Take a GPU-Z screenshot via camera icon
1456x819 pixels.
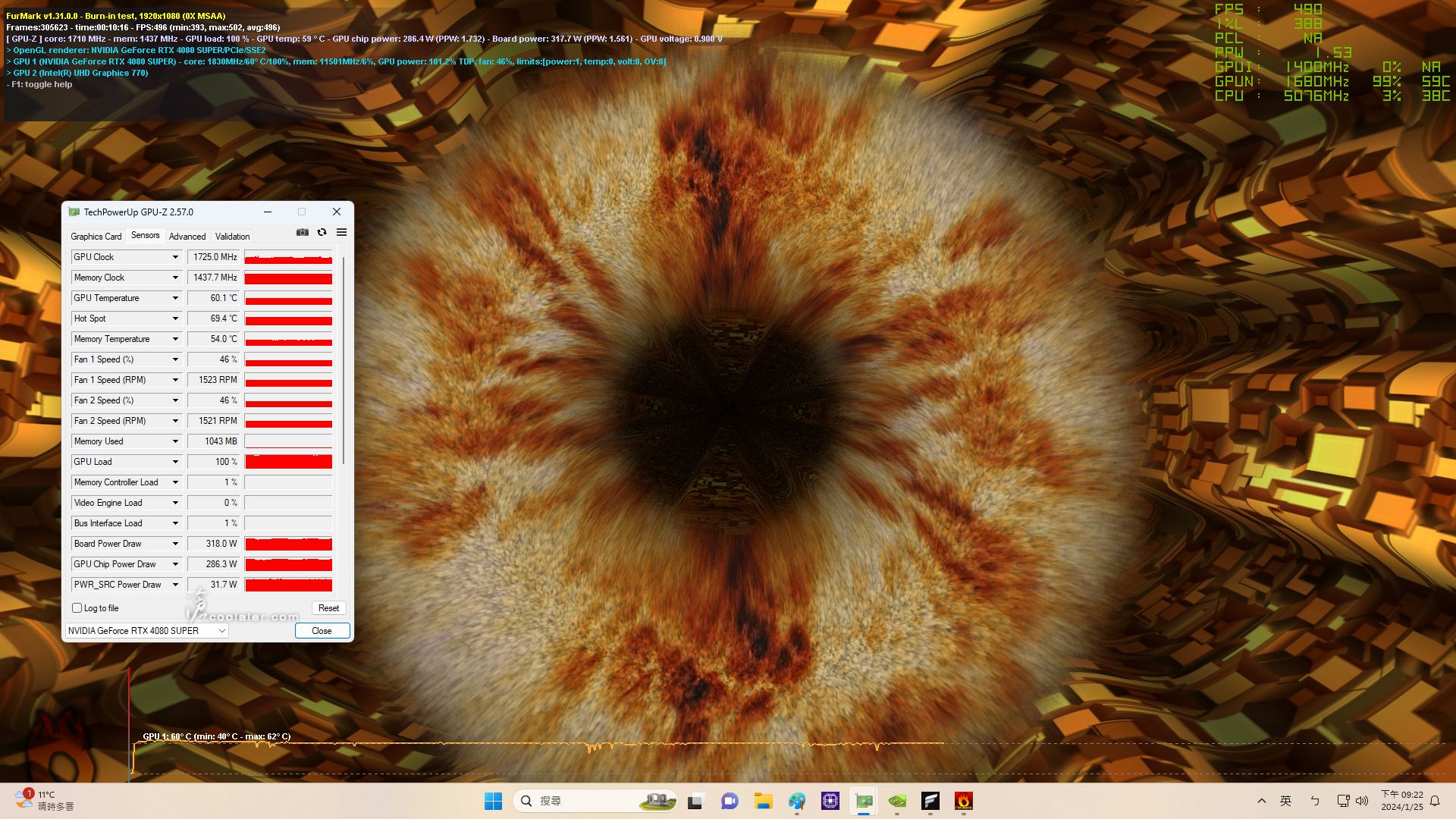[303, 233]
